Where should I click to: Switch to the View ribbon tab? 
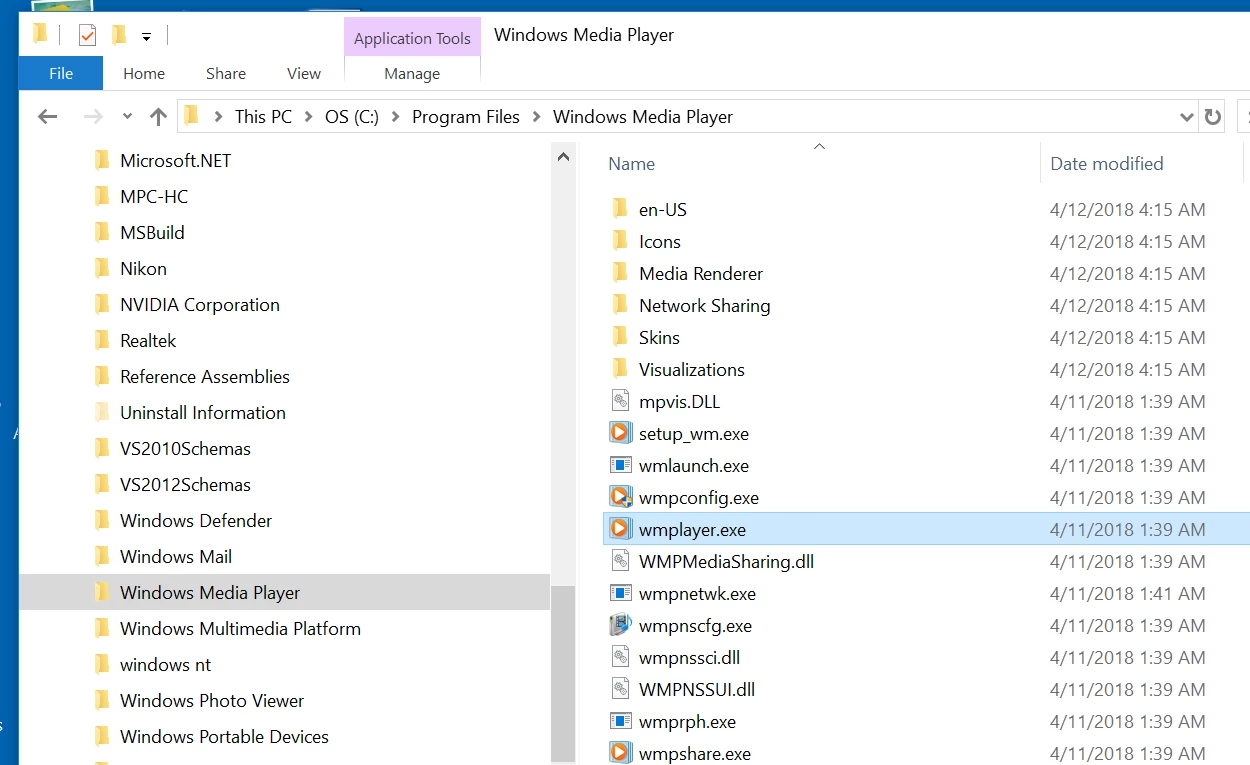(x=304, y=73)
